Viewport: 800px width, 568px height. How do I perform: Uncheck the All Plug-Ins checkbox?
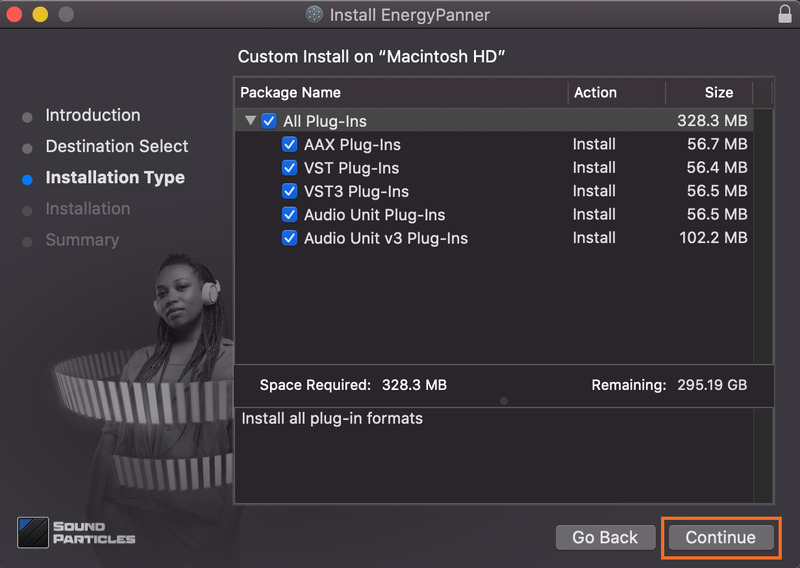[x=269, y=121]
